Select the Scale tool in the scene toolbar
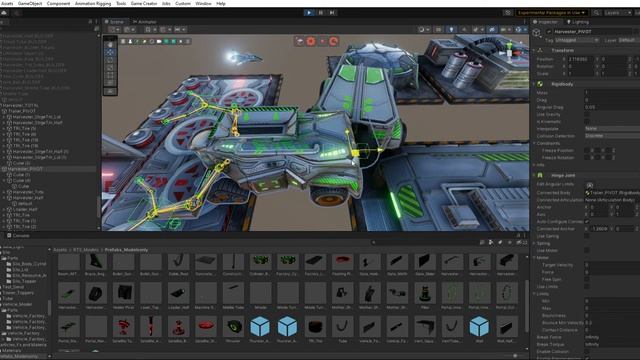640x360 pixels. [110, 68]
